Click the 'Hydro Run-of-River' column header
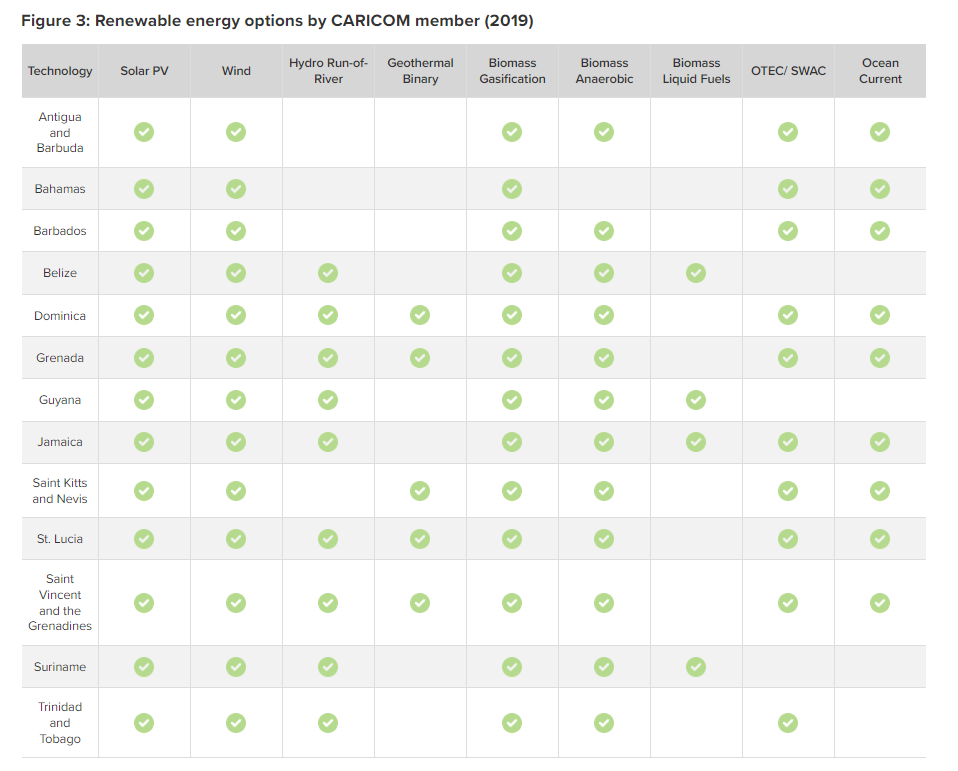The height and width of the screenshot is (771, 958). (x=328, y=71)
